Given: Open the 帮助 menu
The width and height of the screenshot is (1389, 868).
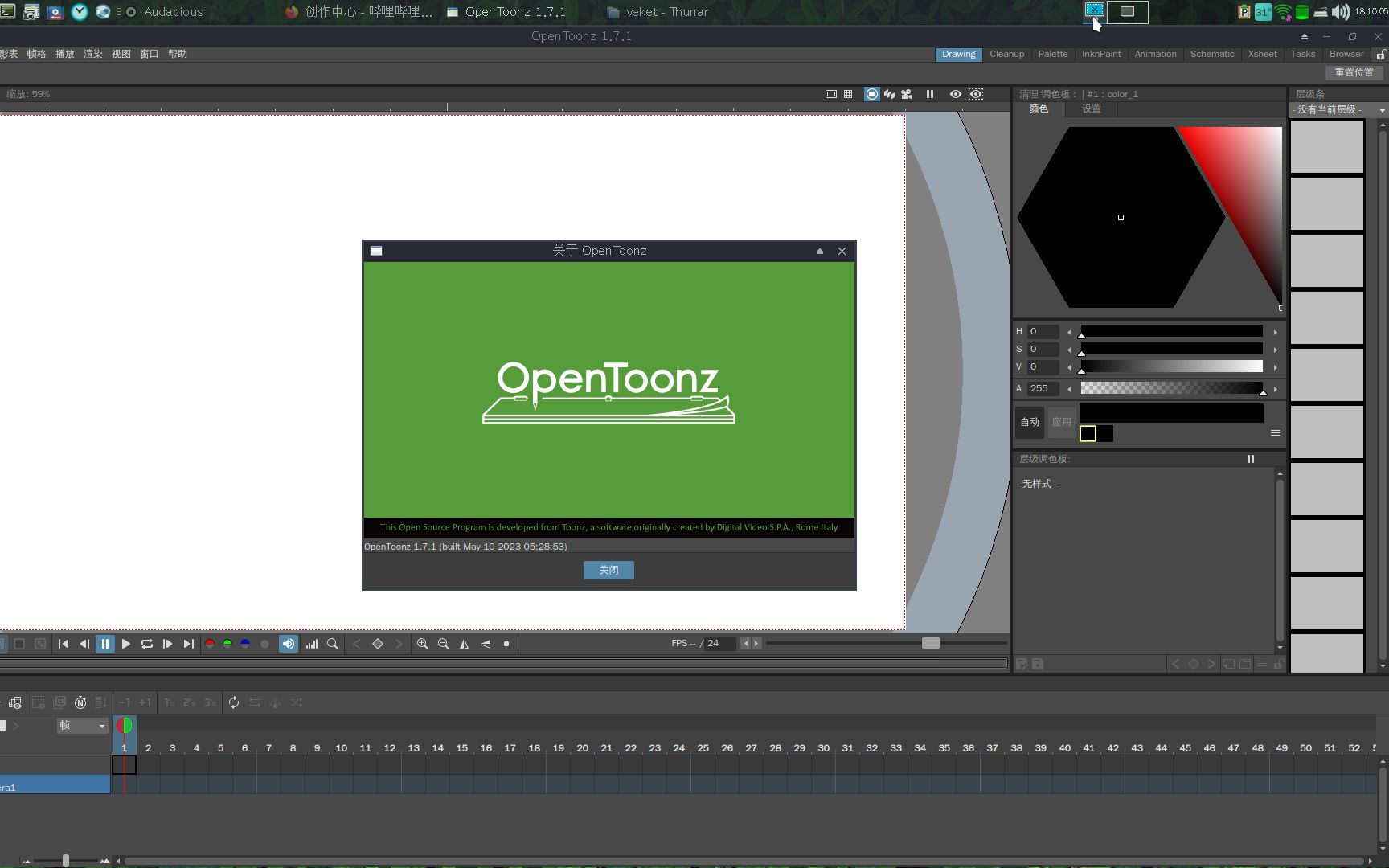Looking at the screenshot, I should coord(178,54).
